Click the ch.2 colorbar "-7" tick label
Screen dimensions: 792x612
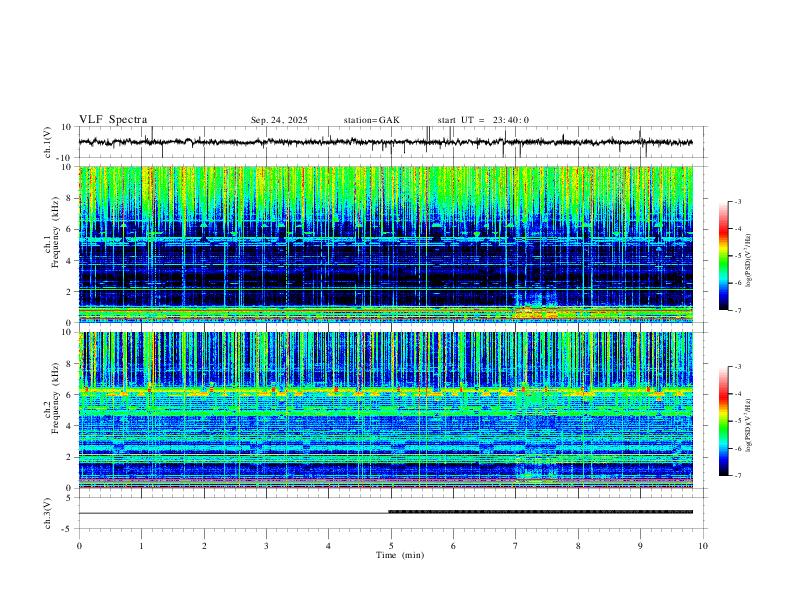point(737,476)
